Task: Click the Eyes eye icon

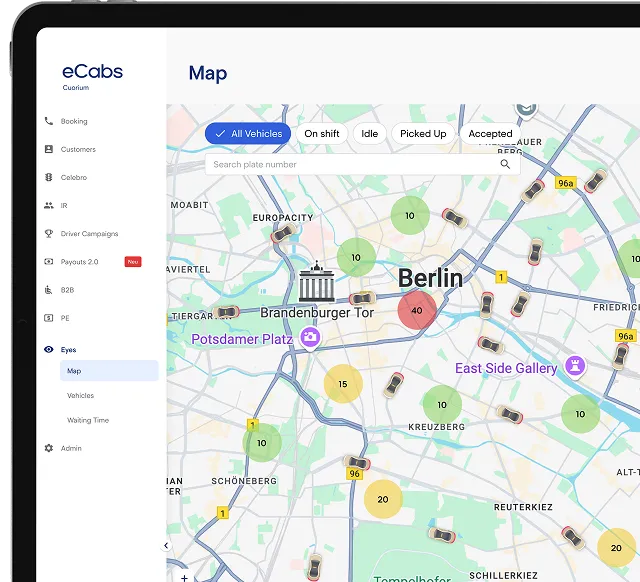Action: [49, 349]
